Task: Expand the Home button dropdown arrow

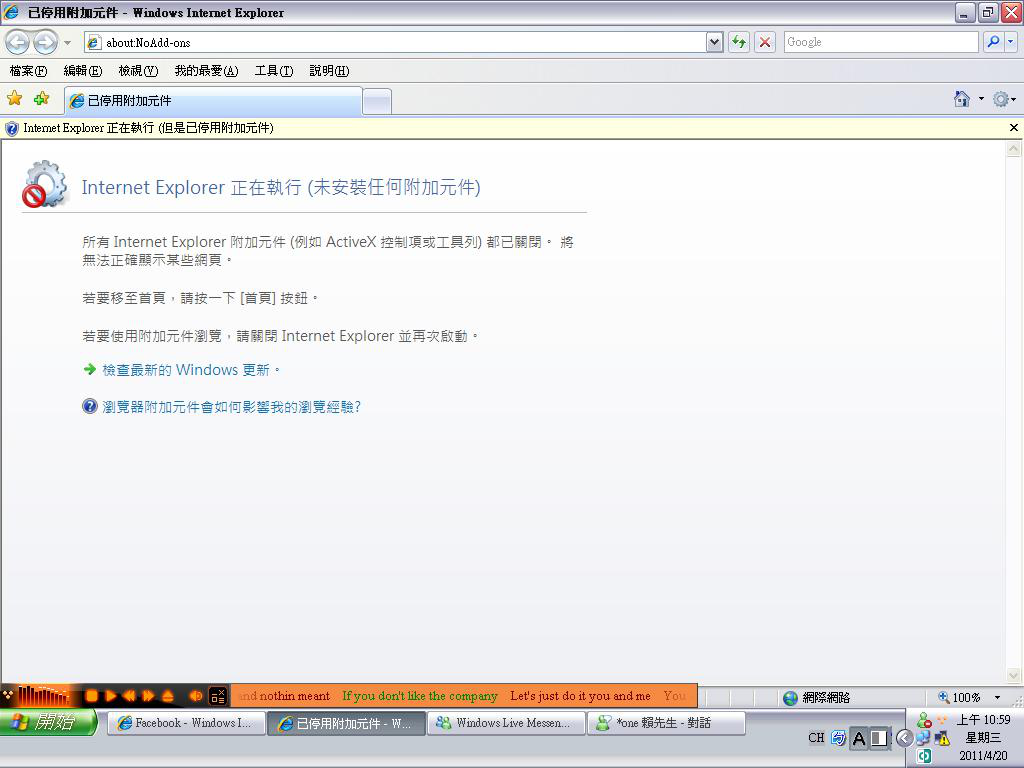Action: click(981, 99)
